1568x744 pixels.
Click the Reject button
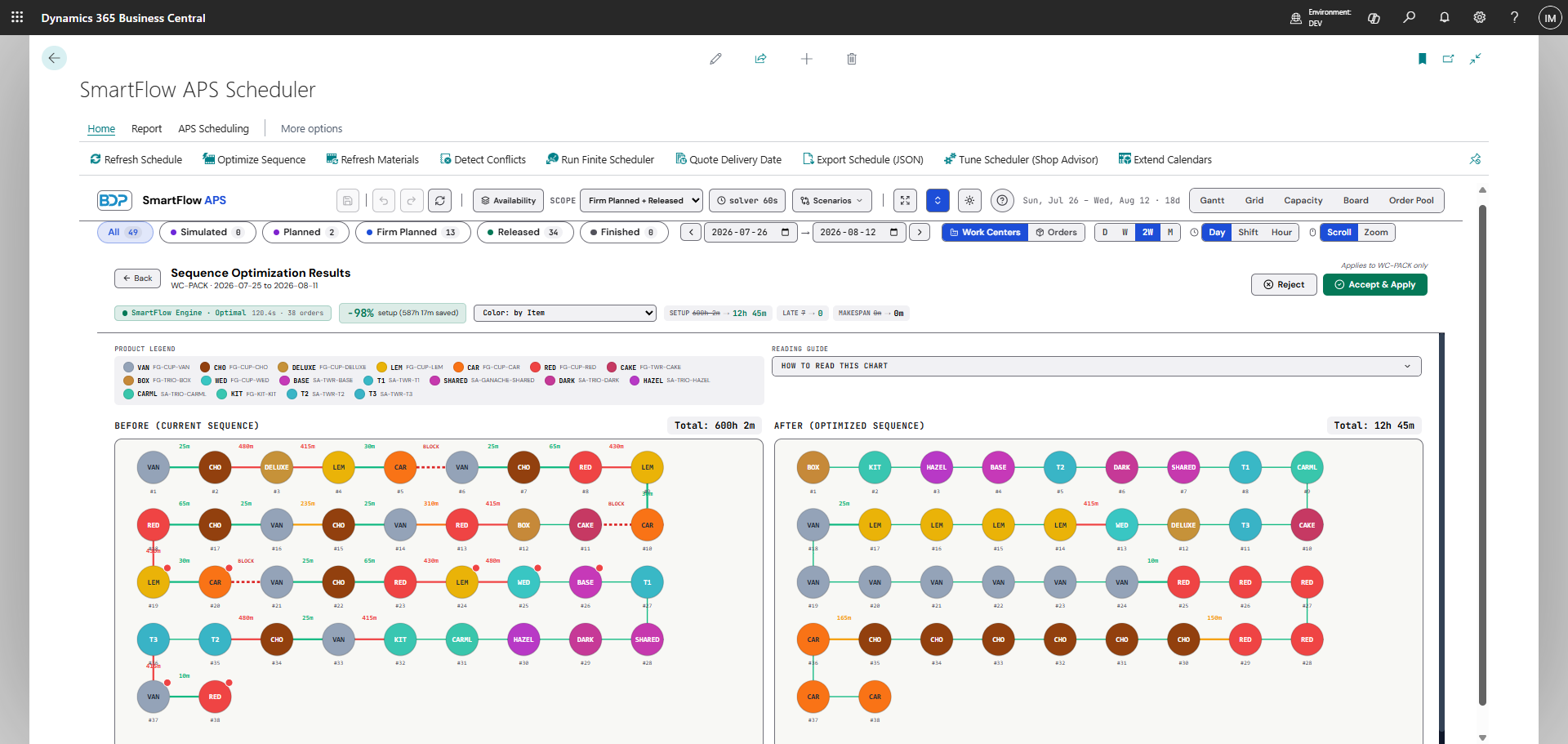(x=1284, y=284)
